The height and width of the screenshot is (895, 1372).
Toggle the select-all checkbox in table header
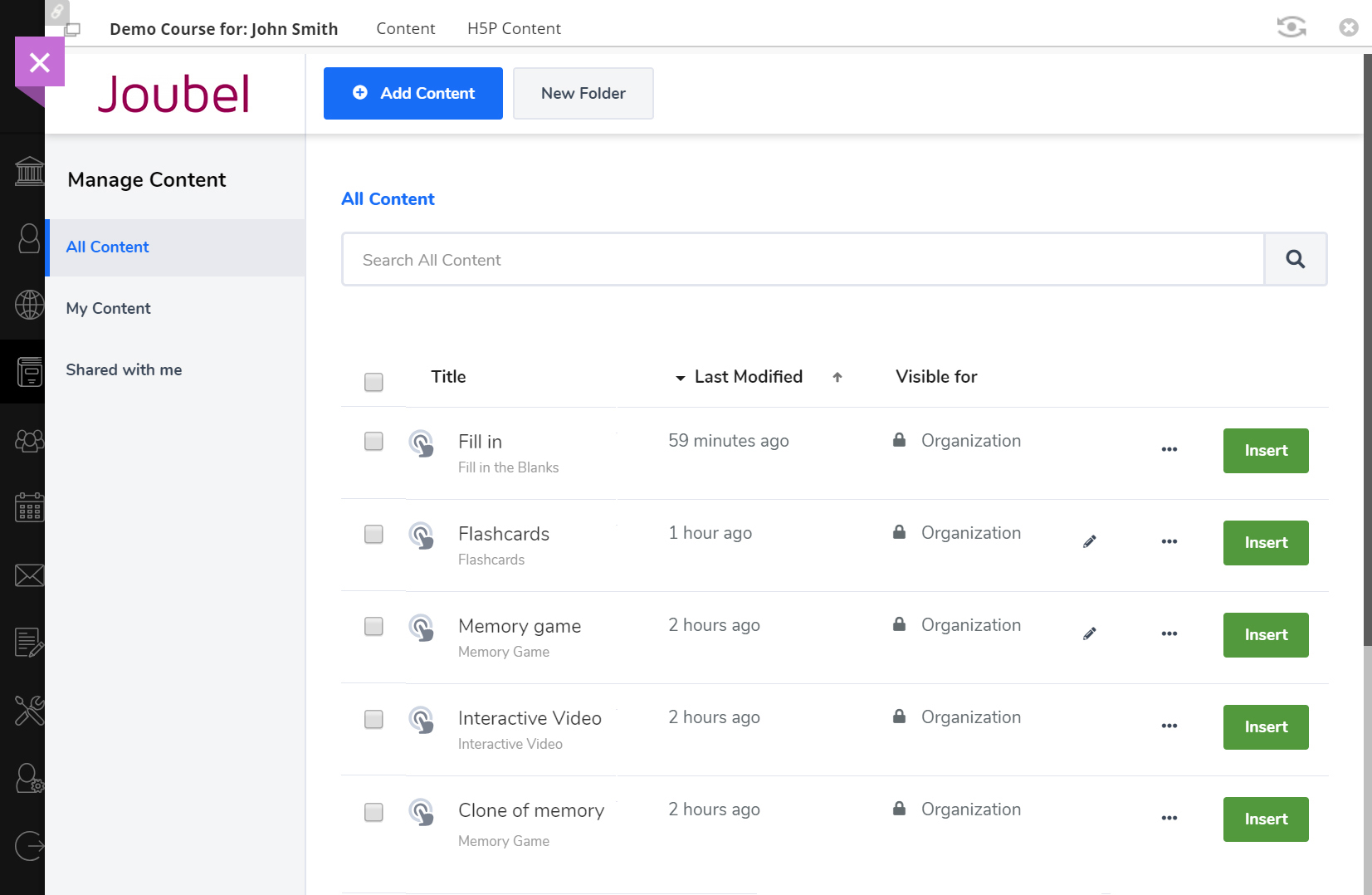click(374, 382)
